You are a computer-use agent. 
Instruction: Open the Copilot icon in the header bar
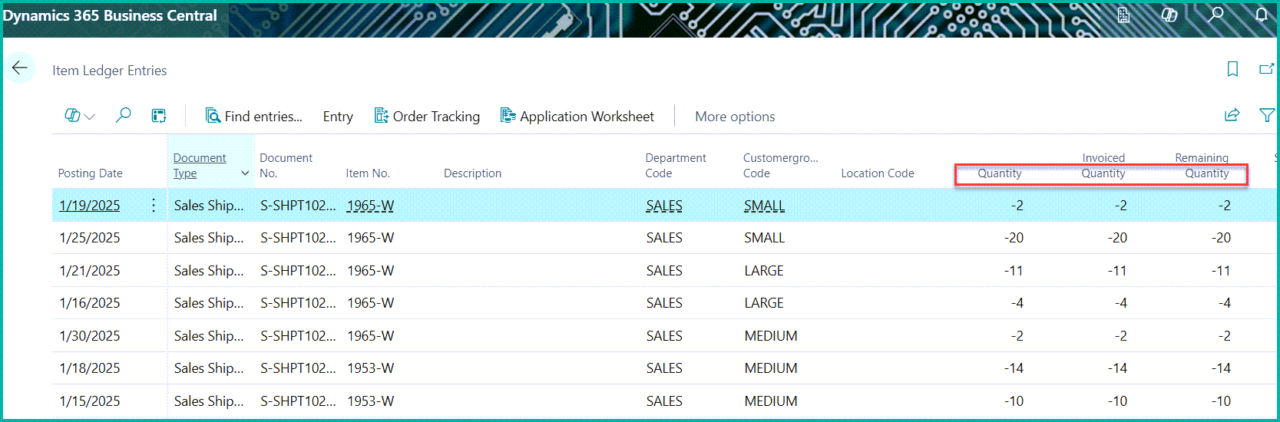point(1169,15)
